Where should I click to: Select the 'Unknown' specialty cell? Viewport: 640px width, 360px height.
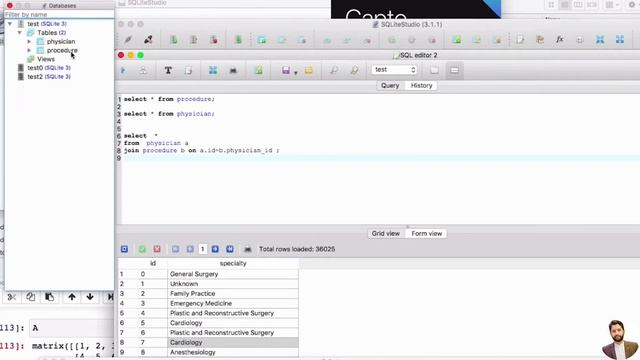(x=233, y=284)
